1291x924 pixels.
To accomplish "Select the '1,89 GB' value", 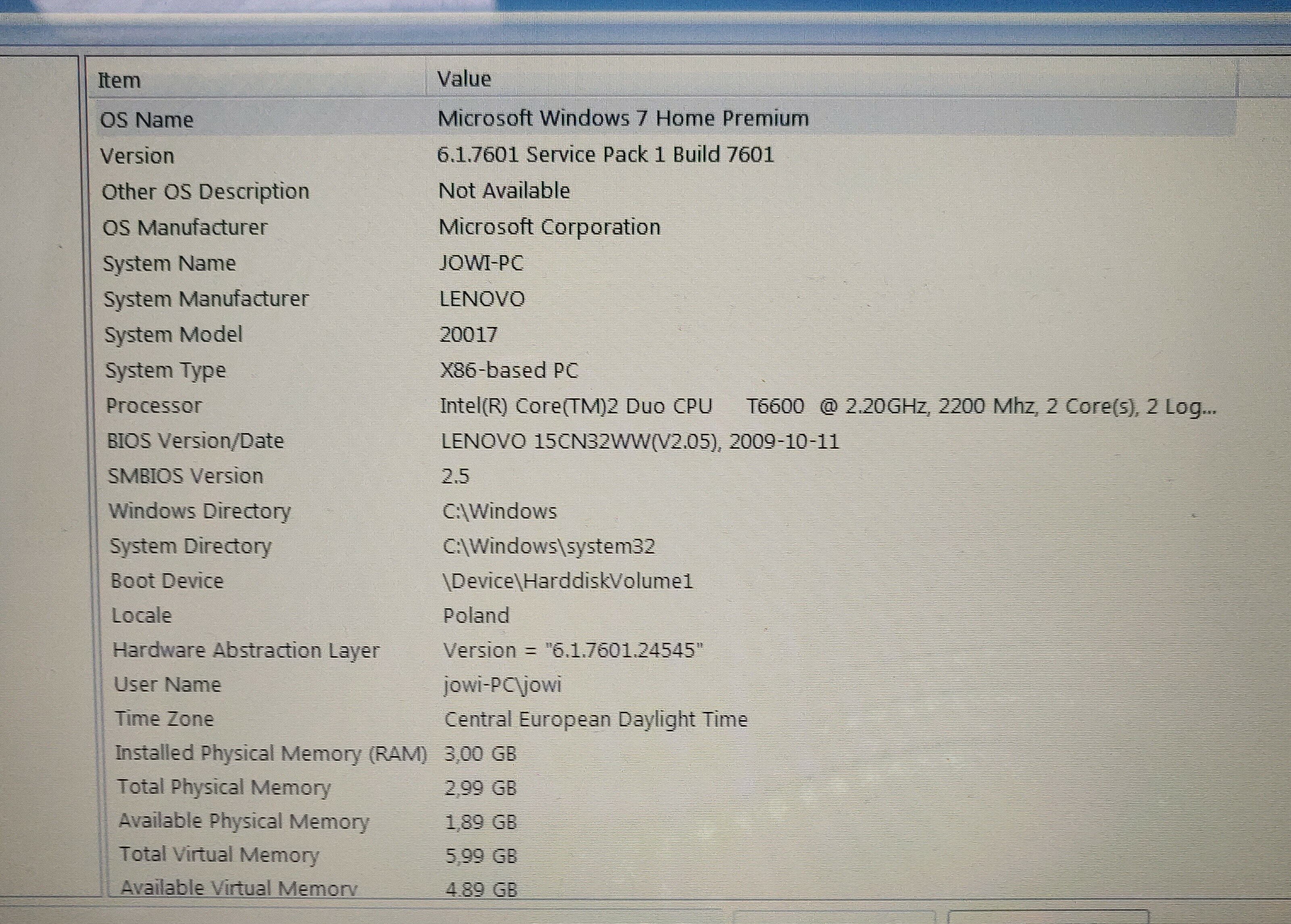I will click(x=481, y=822).
